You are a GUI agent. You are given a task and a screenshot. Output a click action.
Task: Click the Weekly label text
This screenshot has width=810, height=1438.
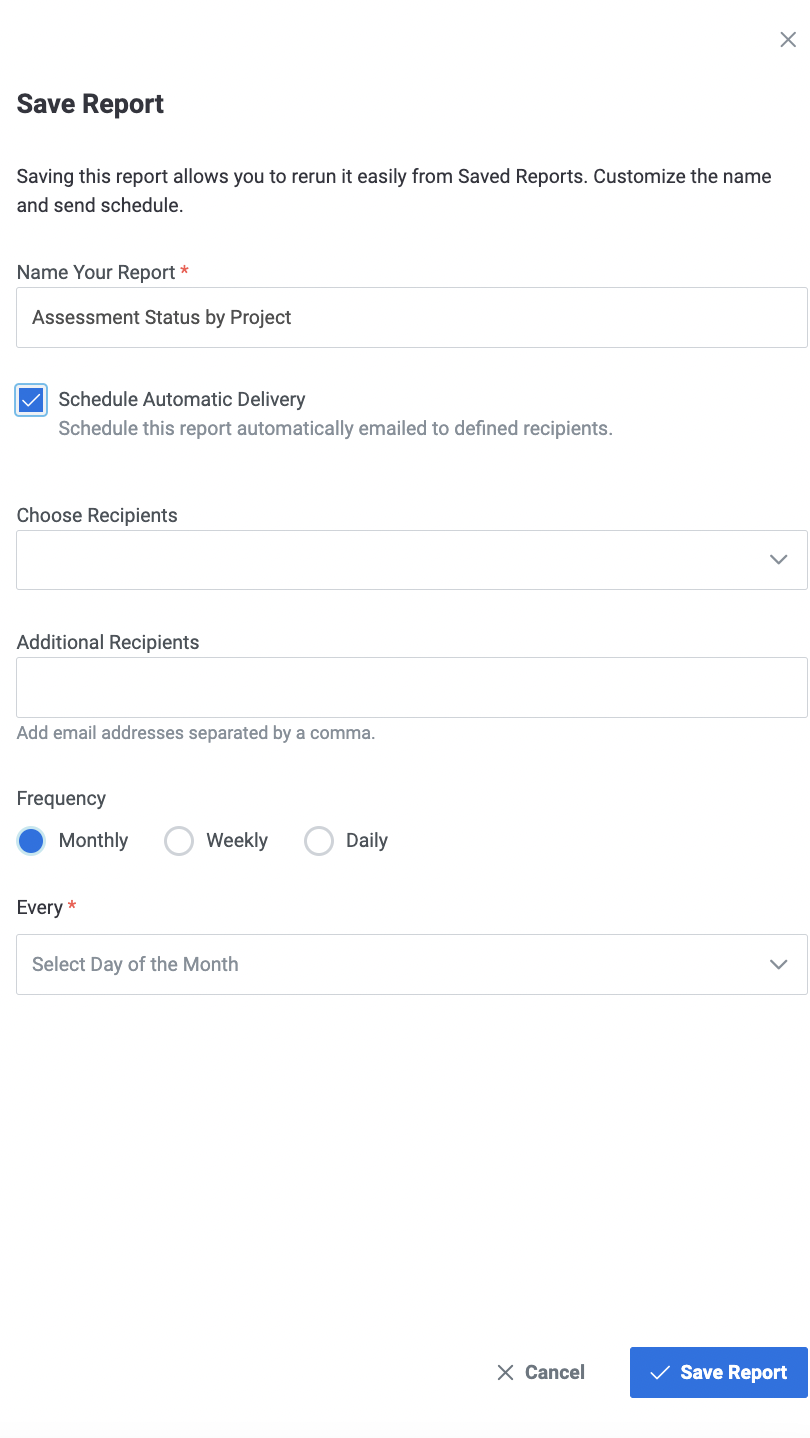[237, 841]
